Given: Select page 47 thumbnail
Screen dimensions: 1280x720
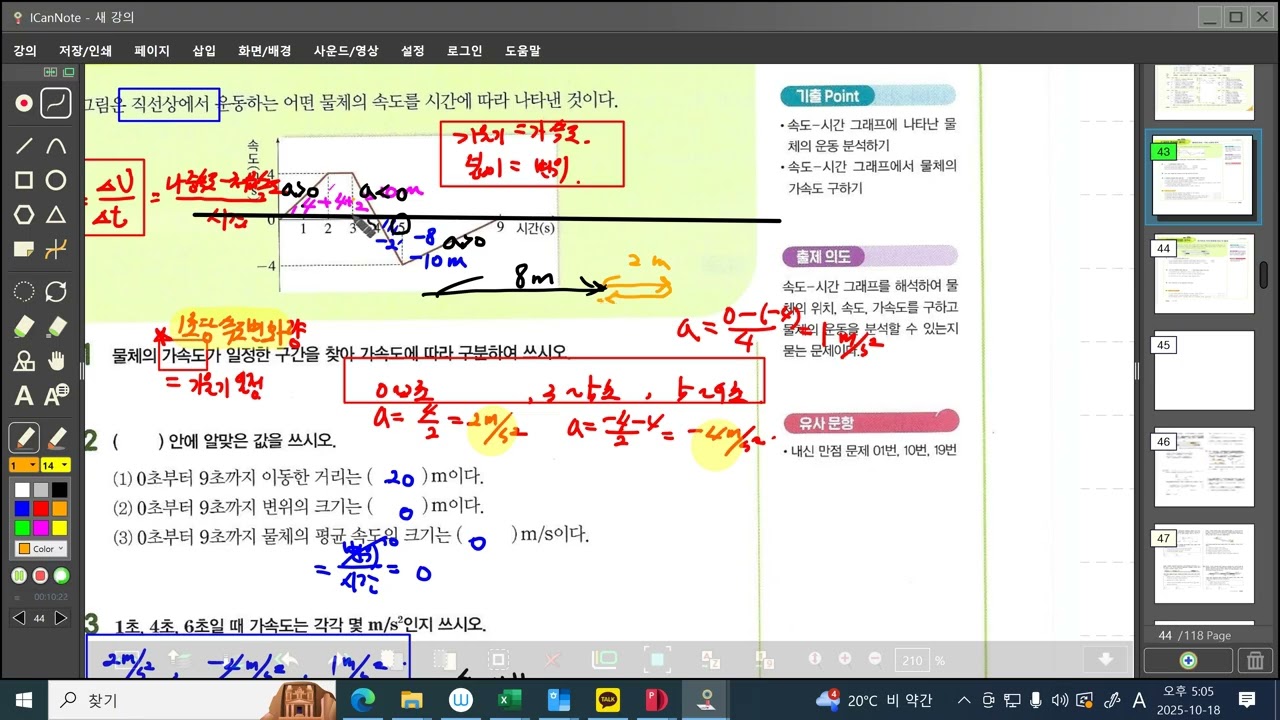Looking at the screenshot, I should 1203,564.
